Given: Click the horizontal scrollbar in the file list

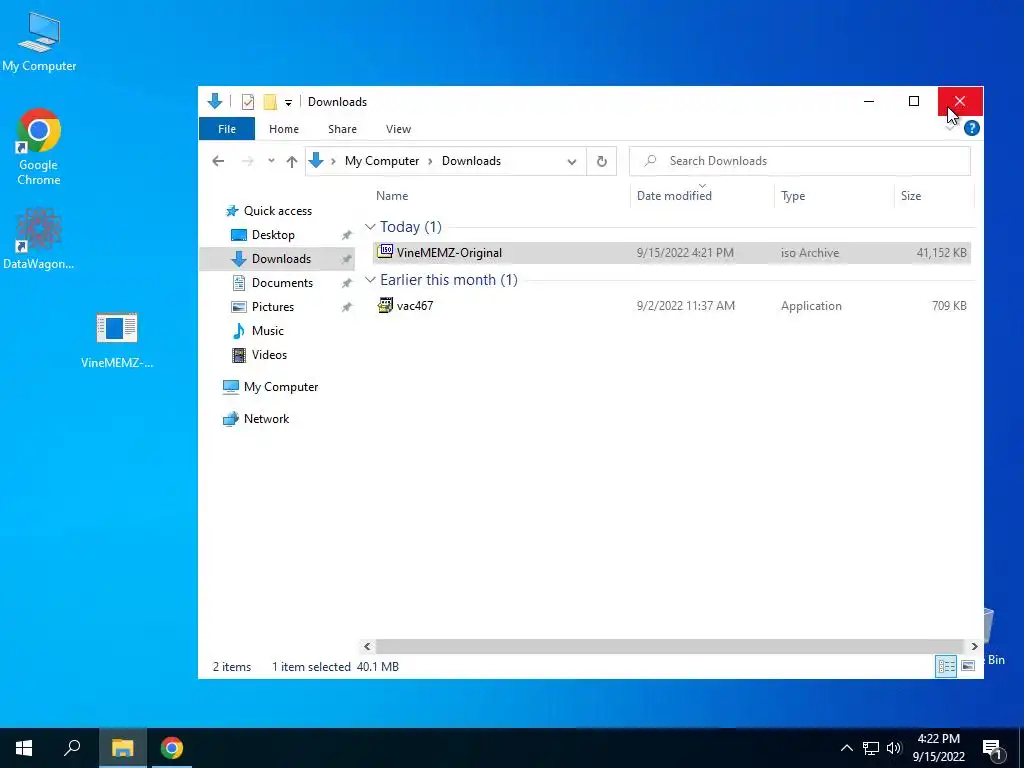Looking at the screenshot, I should [669, 647].
